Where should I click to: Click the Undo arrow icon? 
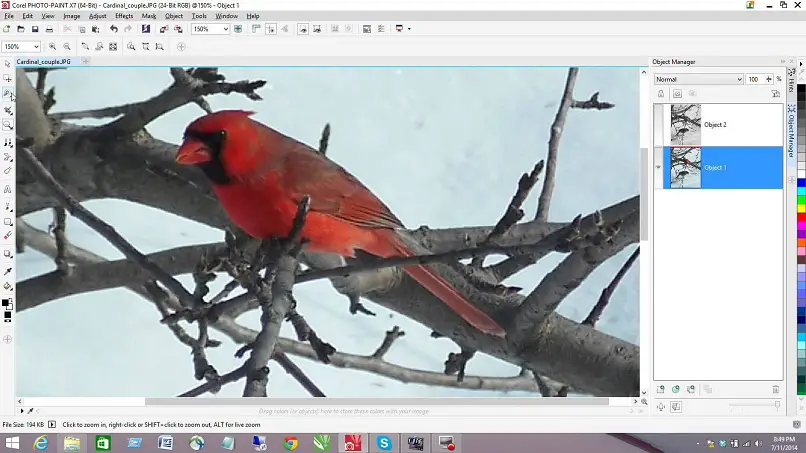pos(112,29)
